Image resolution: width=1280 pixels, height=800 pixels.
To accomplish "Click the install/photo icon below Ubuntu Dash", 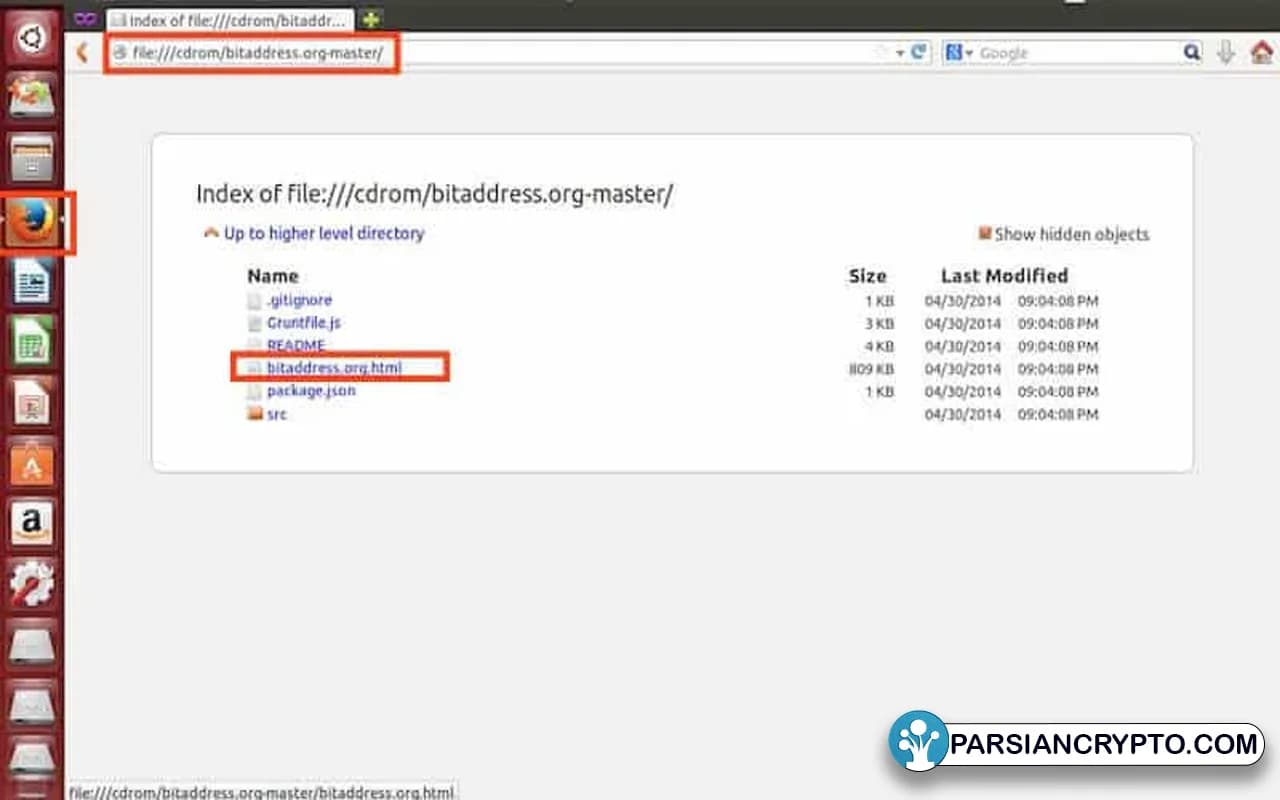I will pyautogui.click(x=32, y=98).
